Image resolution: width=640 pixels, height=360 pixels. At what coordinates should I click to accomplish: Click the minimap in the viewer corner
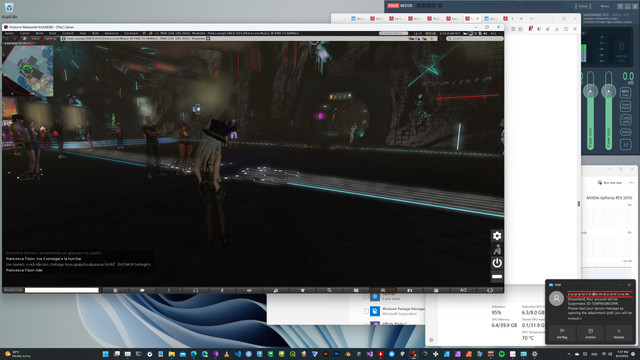tap(28, 71)
